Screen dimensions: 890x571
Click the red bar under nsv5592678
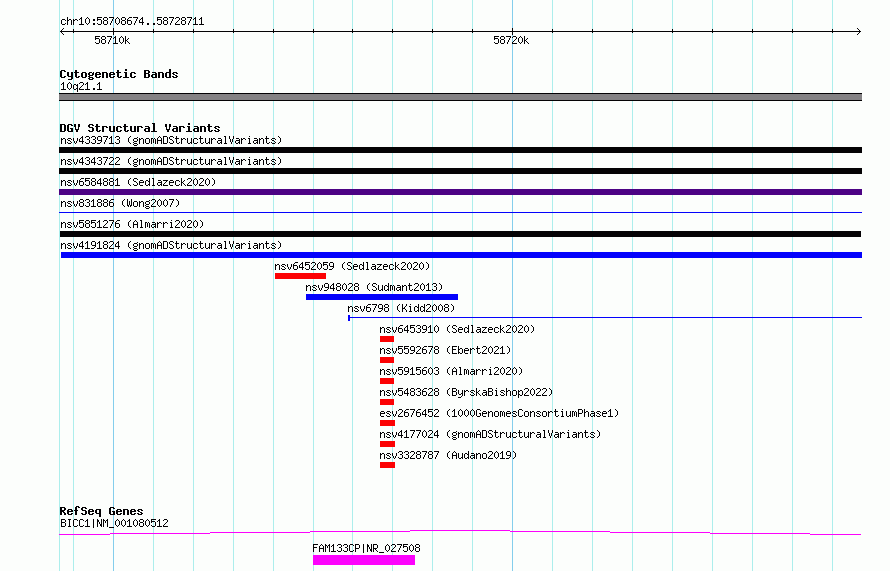tap(387, 360)
